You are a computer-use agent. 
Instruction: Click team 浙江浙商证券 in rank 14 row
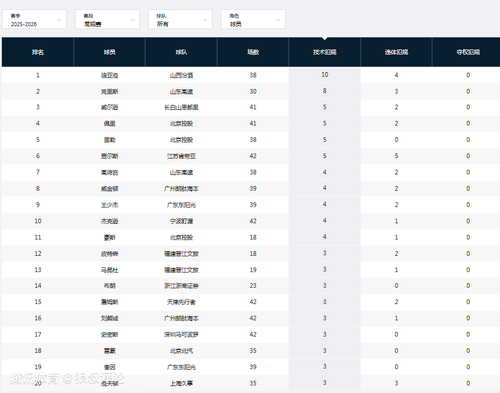pyautogui.click(x=181, y=286)
